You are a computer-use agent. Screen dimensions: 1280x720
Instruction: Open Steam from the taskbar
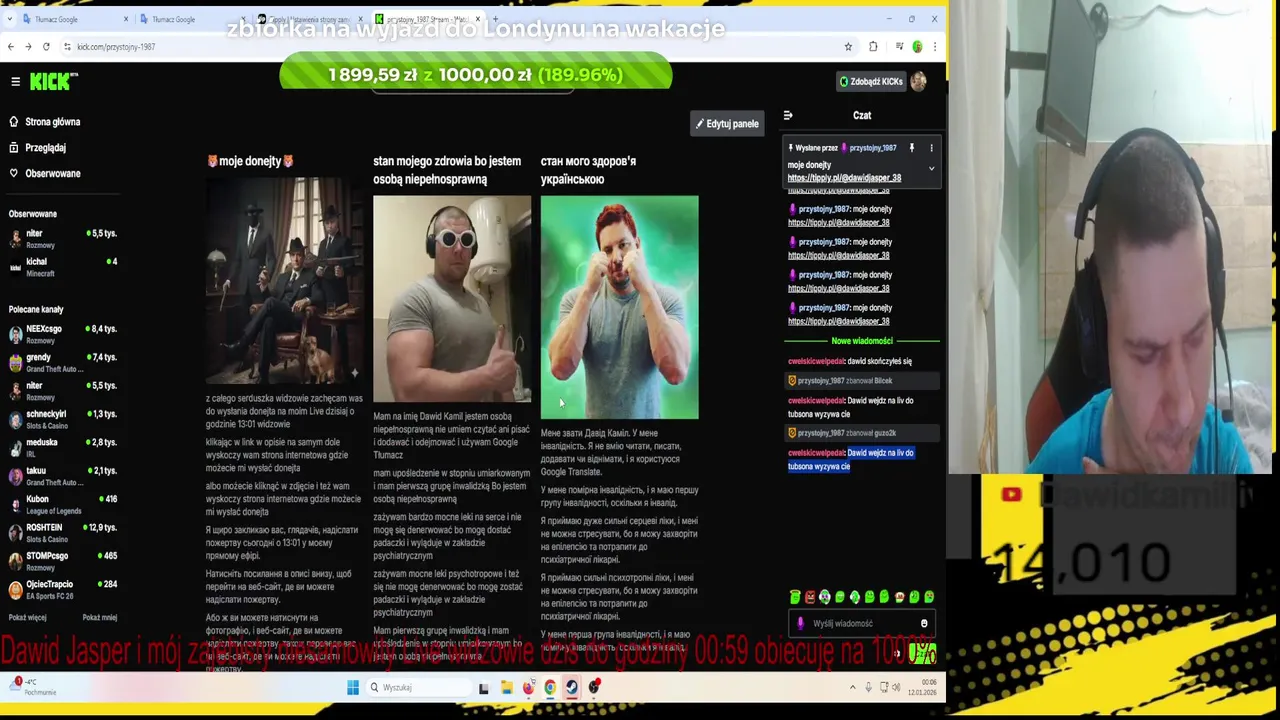571,687
